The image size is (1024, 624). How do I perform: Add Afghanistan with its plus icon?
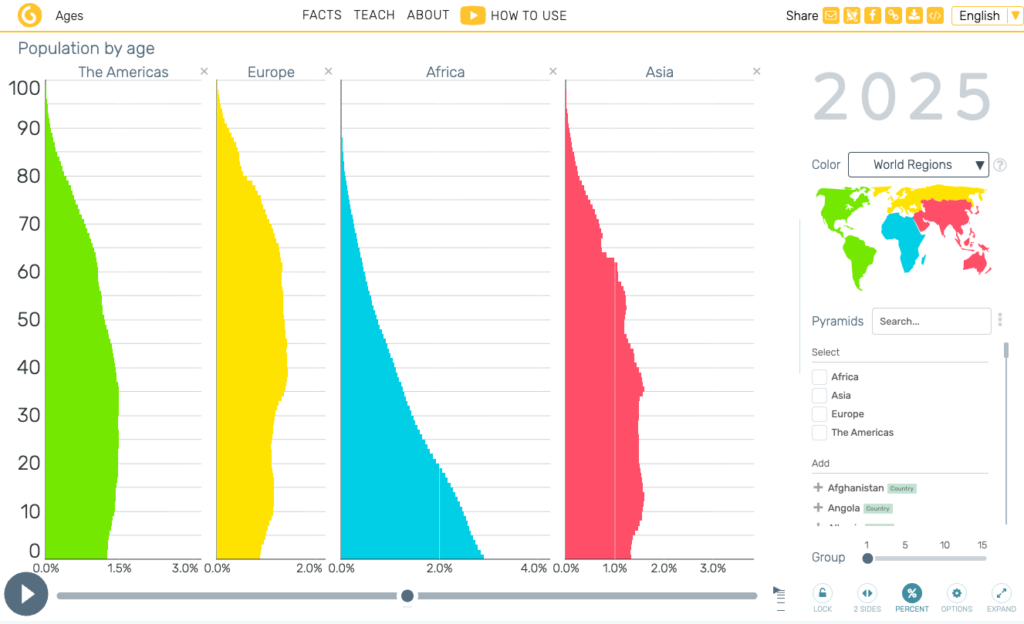pos(818,488)
